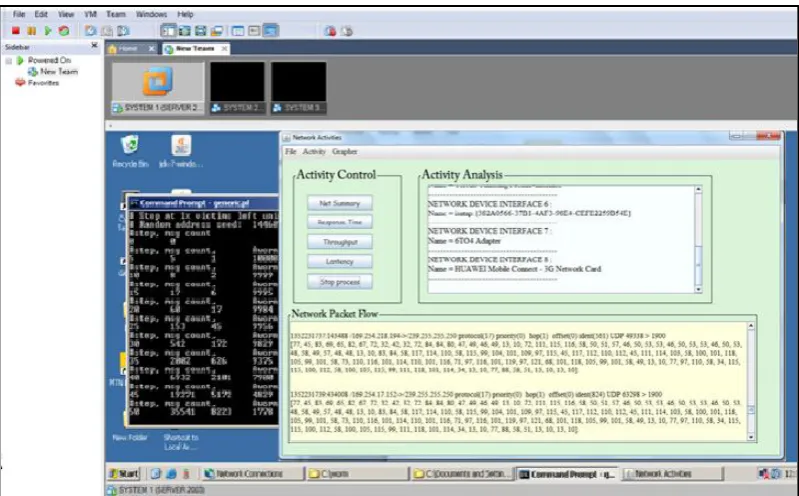Select Powered On in the sidebar
This screenshot has height=496, width=799.
(x=49, y=60)
